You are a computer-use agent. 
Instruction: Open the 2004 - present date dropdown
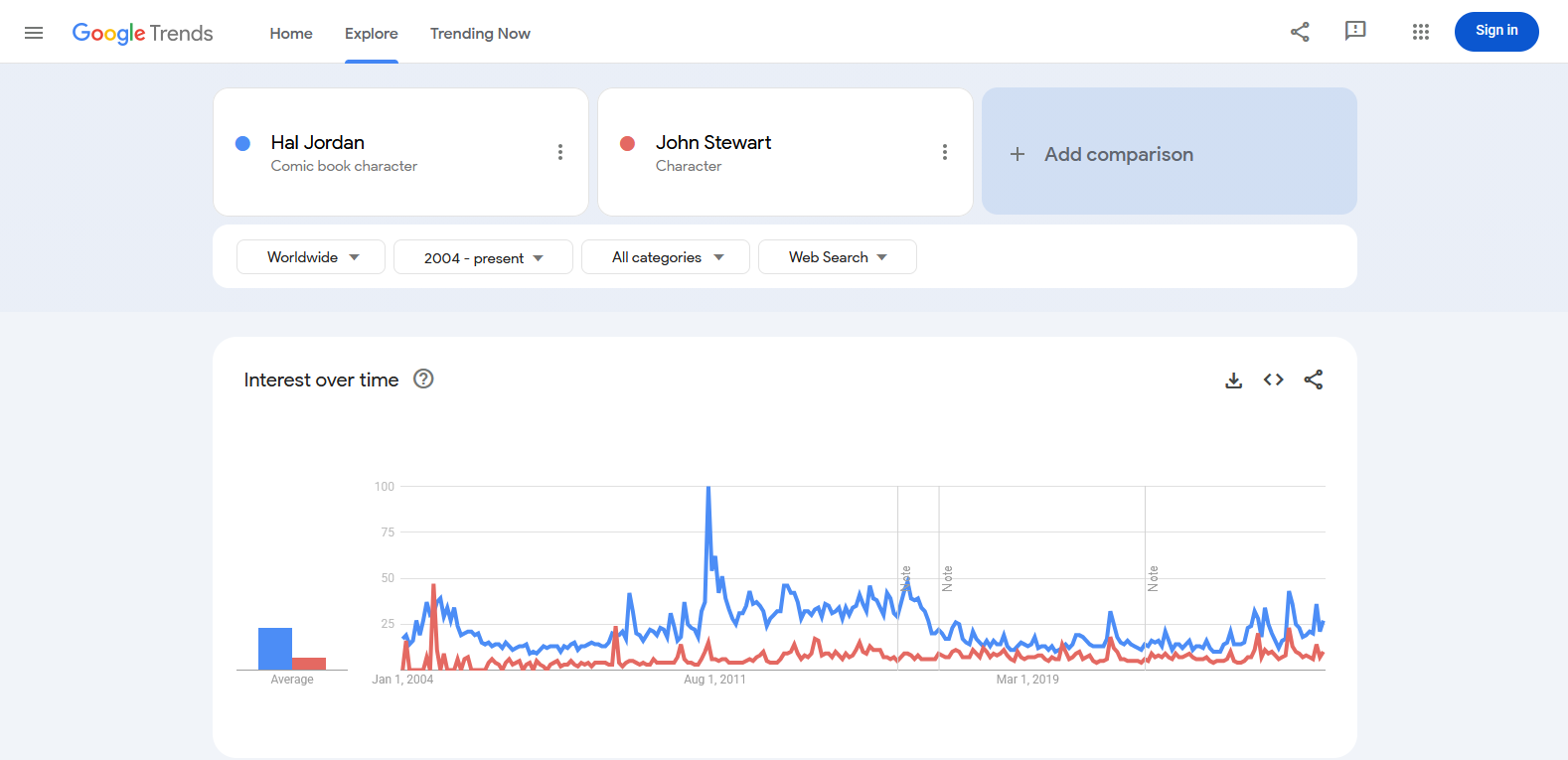pyautogui.click(x=483, y=257)
